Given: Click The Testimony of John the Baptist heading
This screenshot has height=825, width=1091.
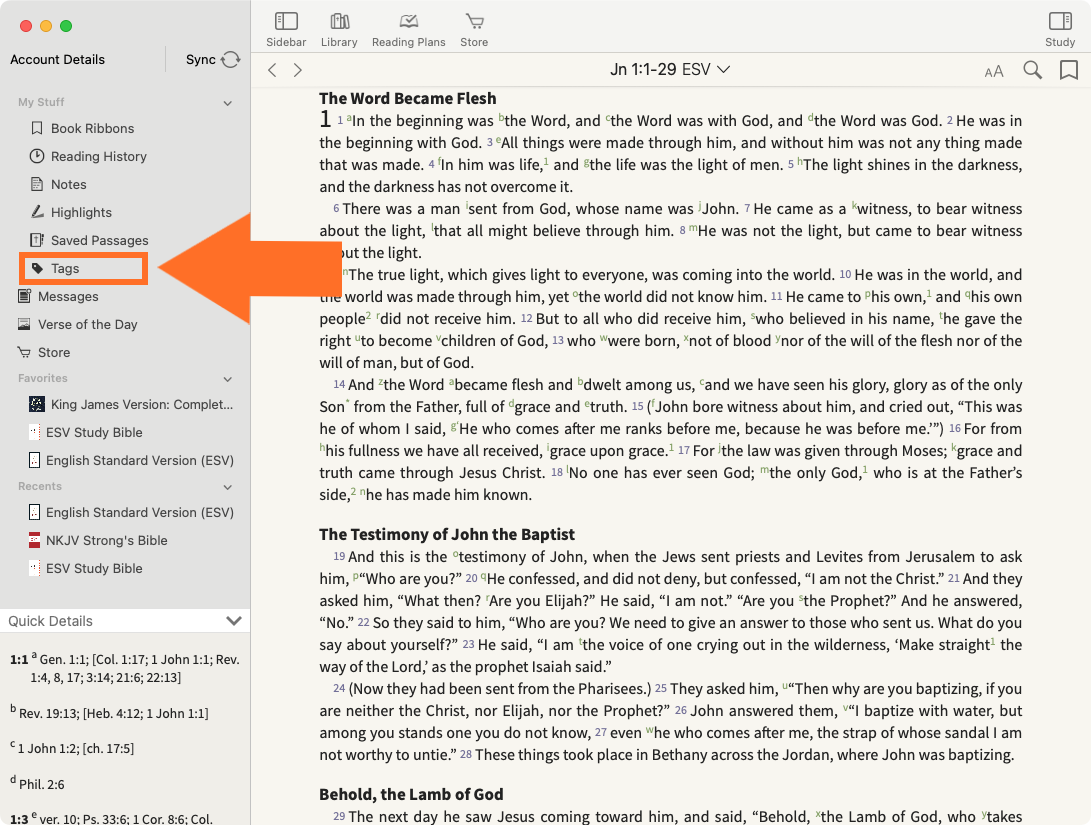Looking at the screenshot, I should (x=447, y=534).
